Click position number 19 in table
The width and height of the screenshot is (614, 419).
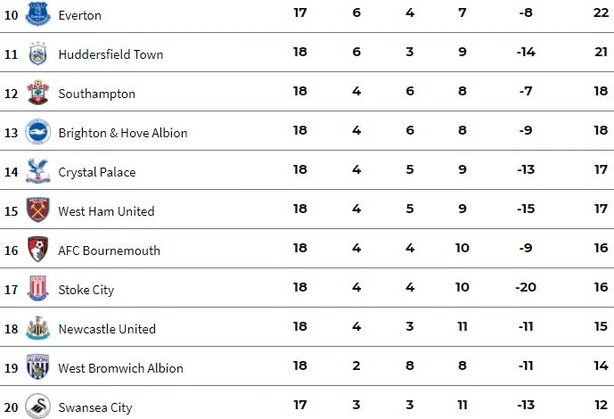[11, 368]
